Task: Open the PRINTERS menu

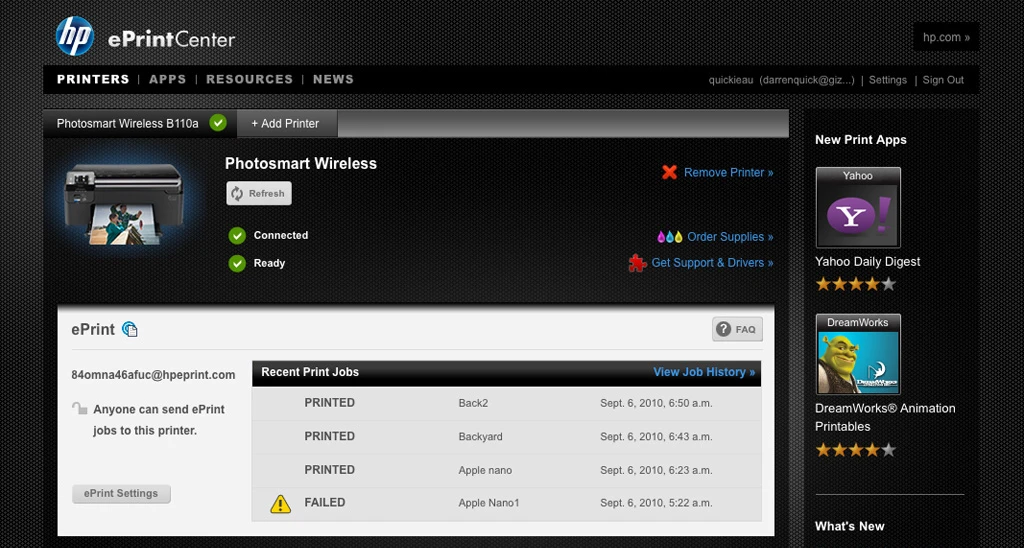Action: click(x=93, y=79)
